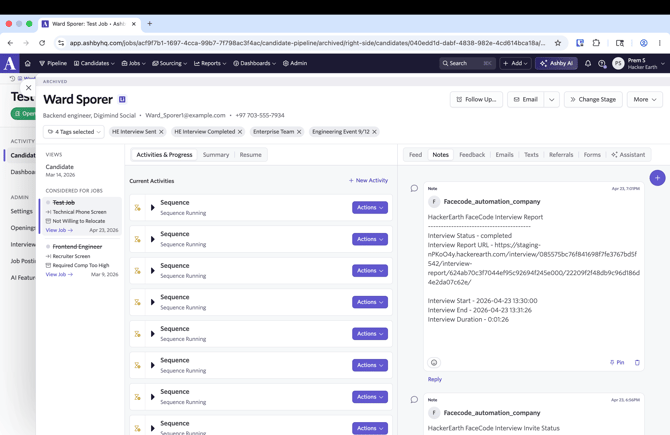
Task: Open View Job link for Test Job
Action: (x=59, y=230)
